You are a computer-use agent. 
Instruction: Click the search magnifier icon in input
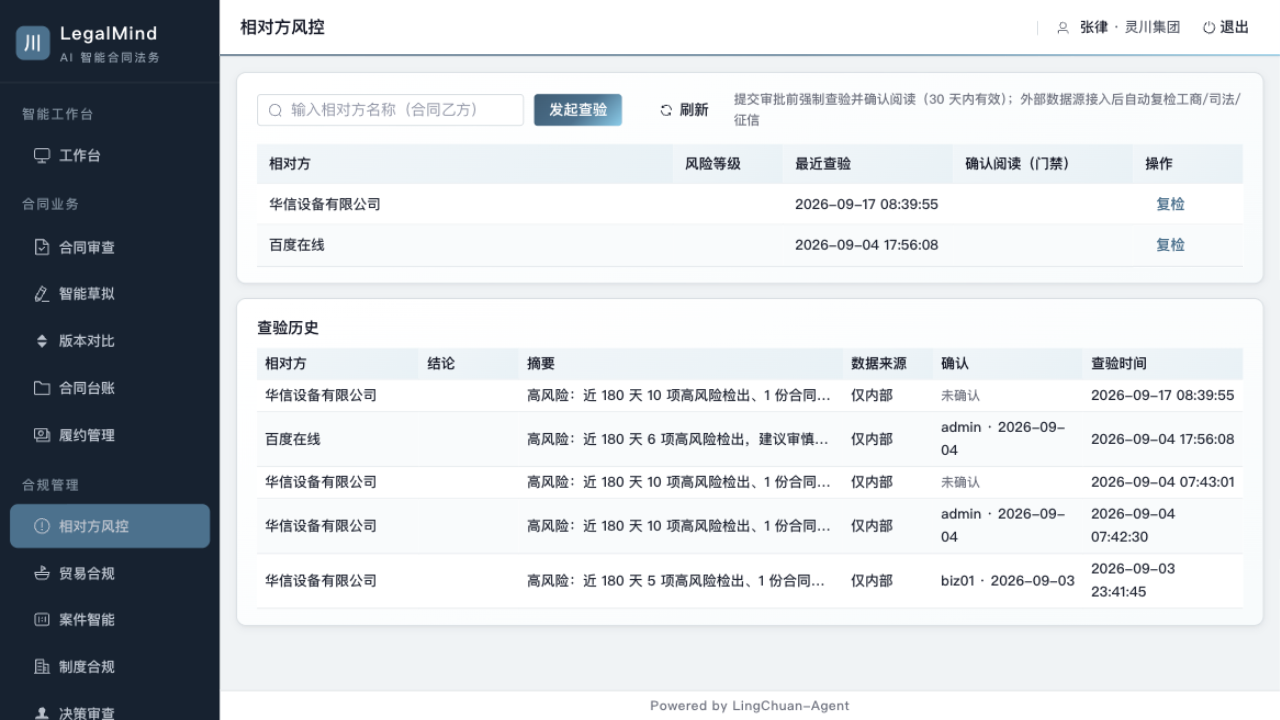pos(275,110)
